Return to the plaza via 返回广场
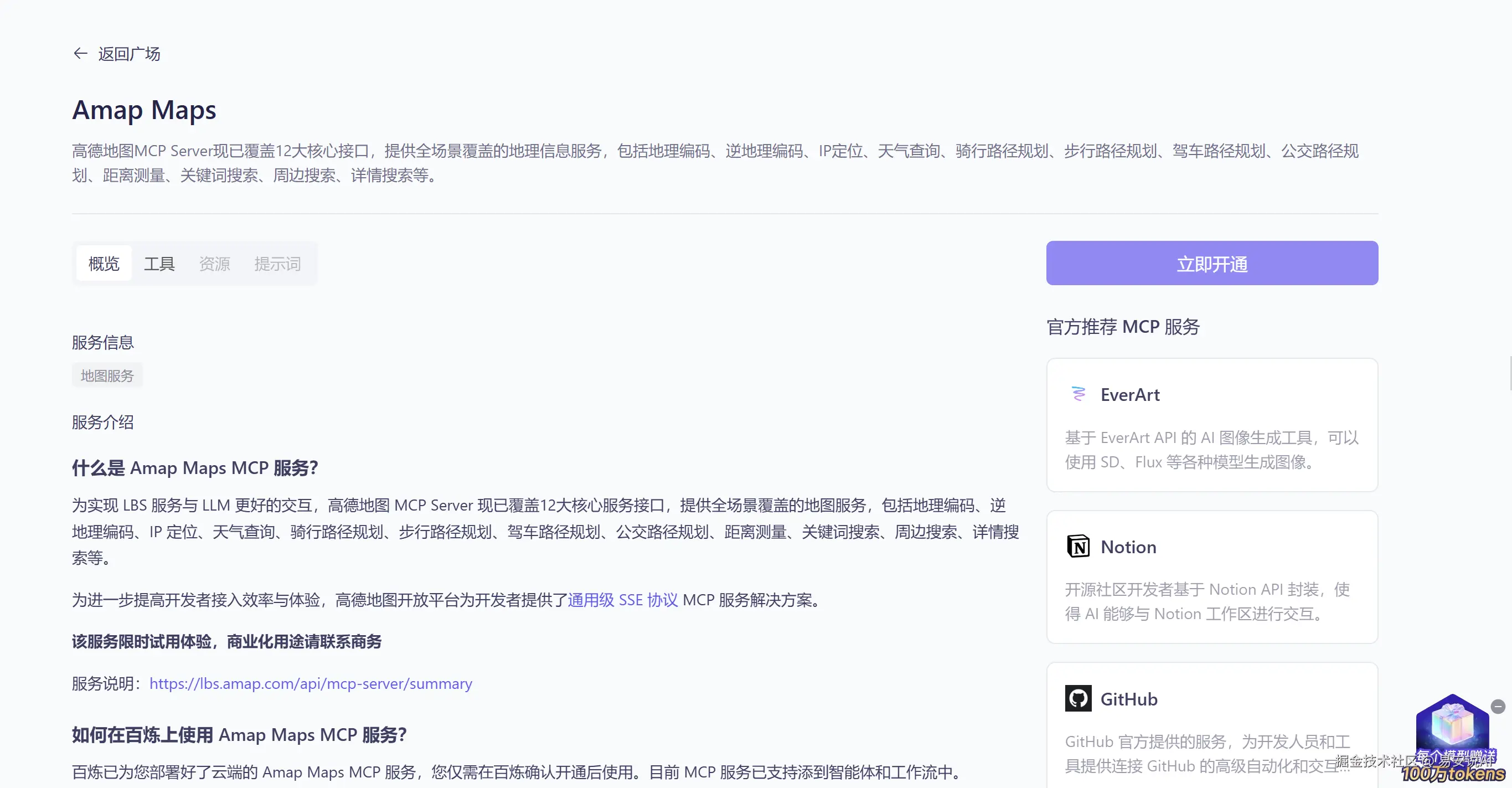Screen dimensions: 1512x788 (x=128, y=54)
